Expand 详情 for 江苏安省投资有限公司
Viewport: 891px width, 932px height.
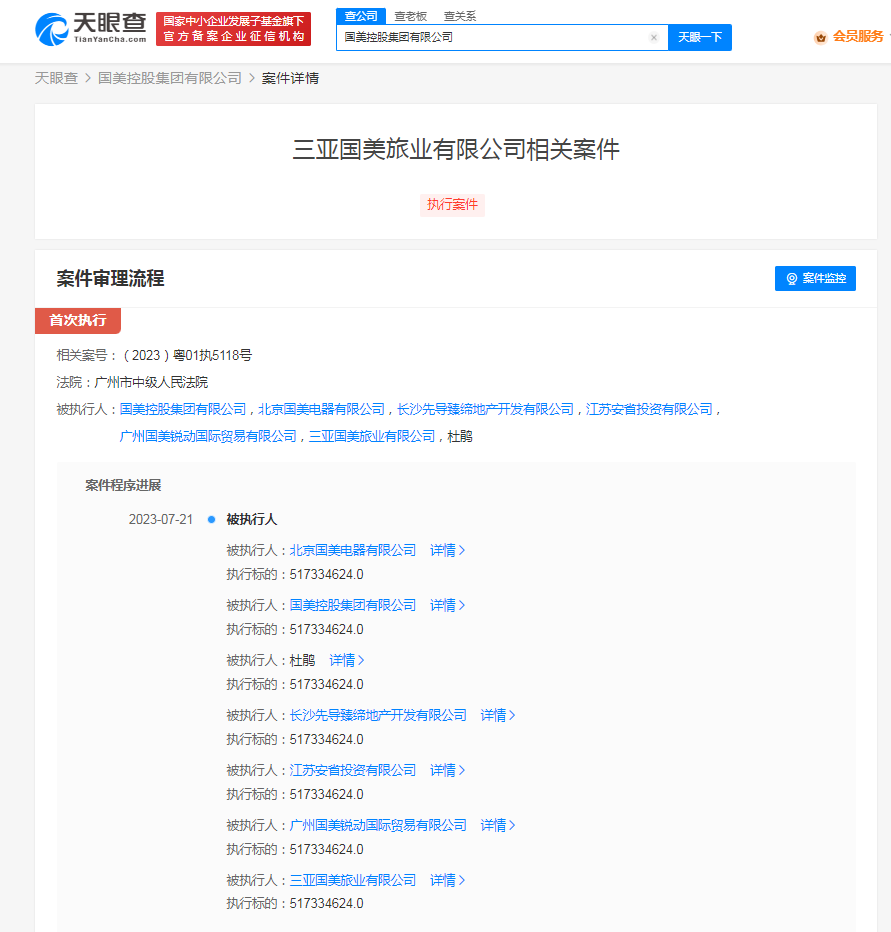pos(447,770)
